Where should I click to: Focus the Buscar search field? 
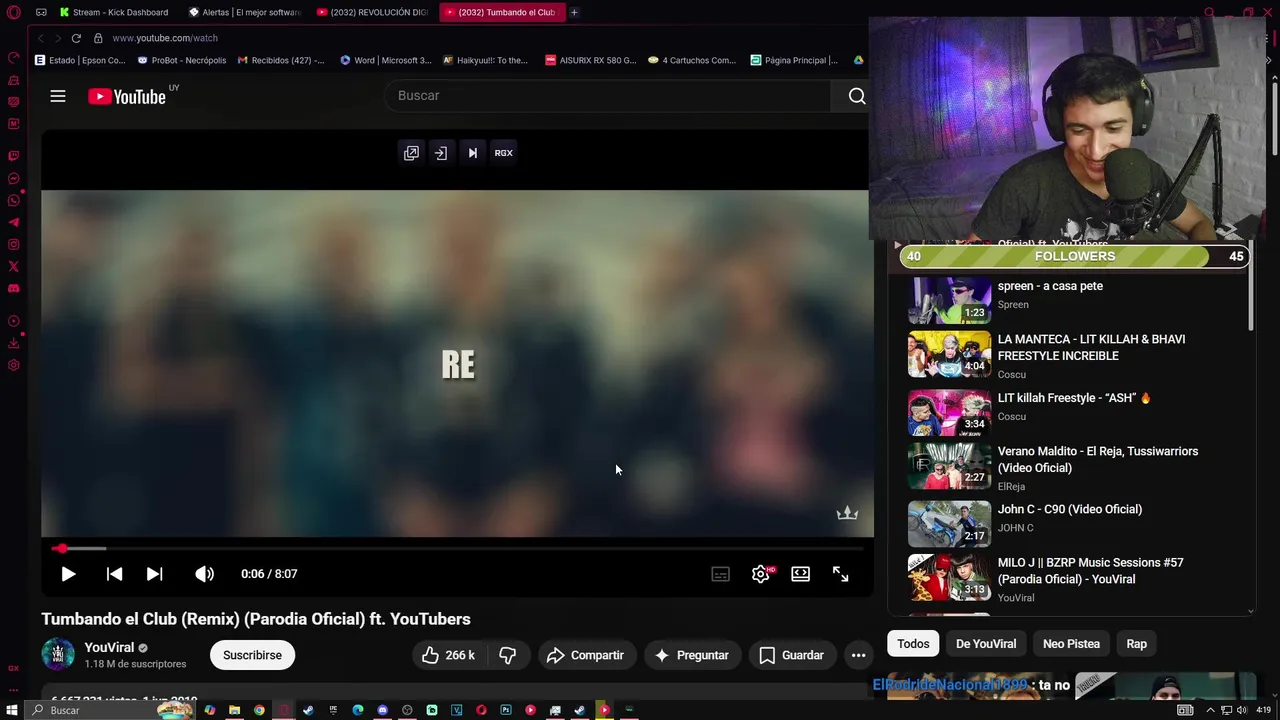point(607,96)
